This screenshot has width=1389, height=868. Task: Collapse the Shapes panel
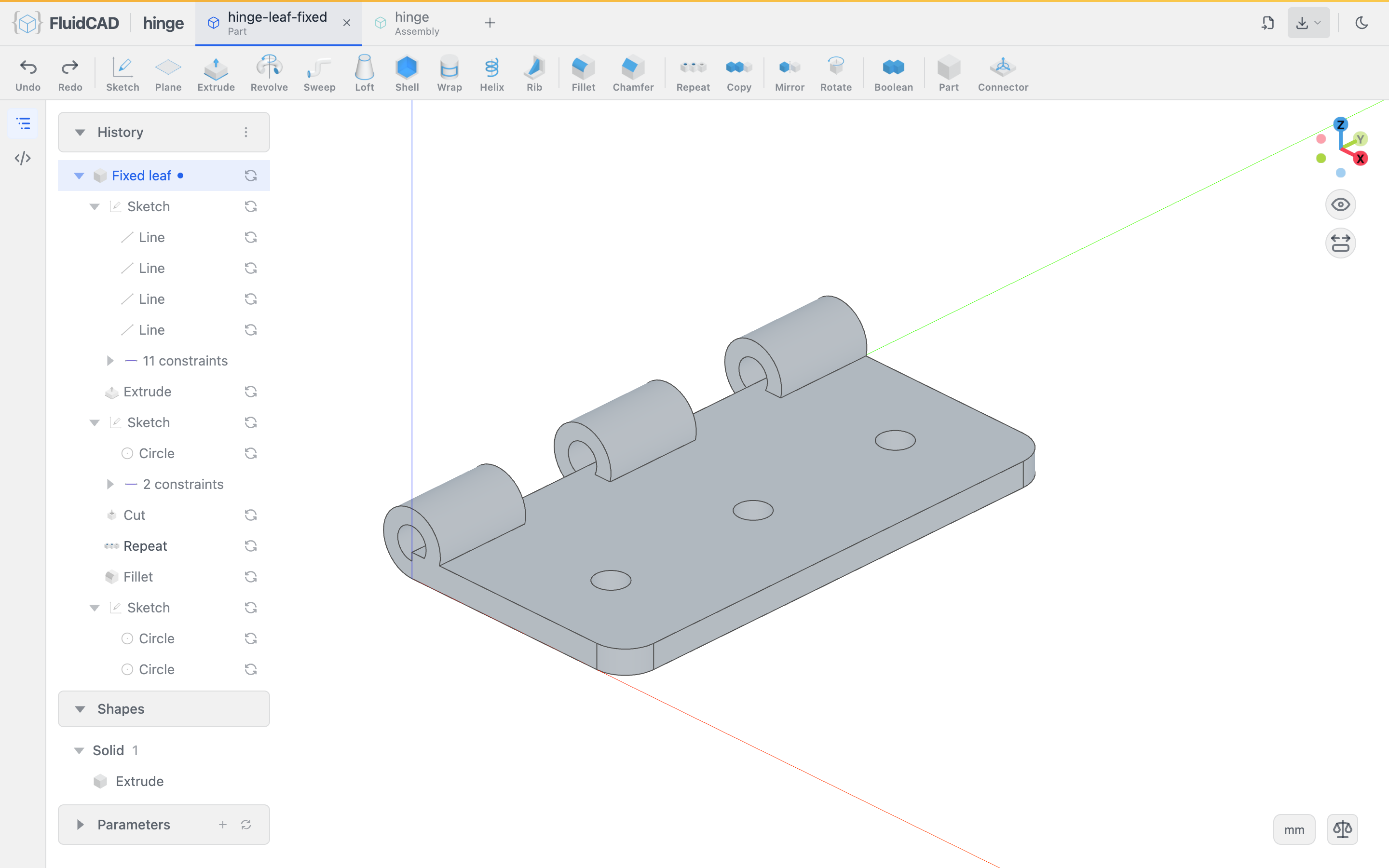point(80,709)
